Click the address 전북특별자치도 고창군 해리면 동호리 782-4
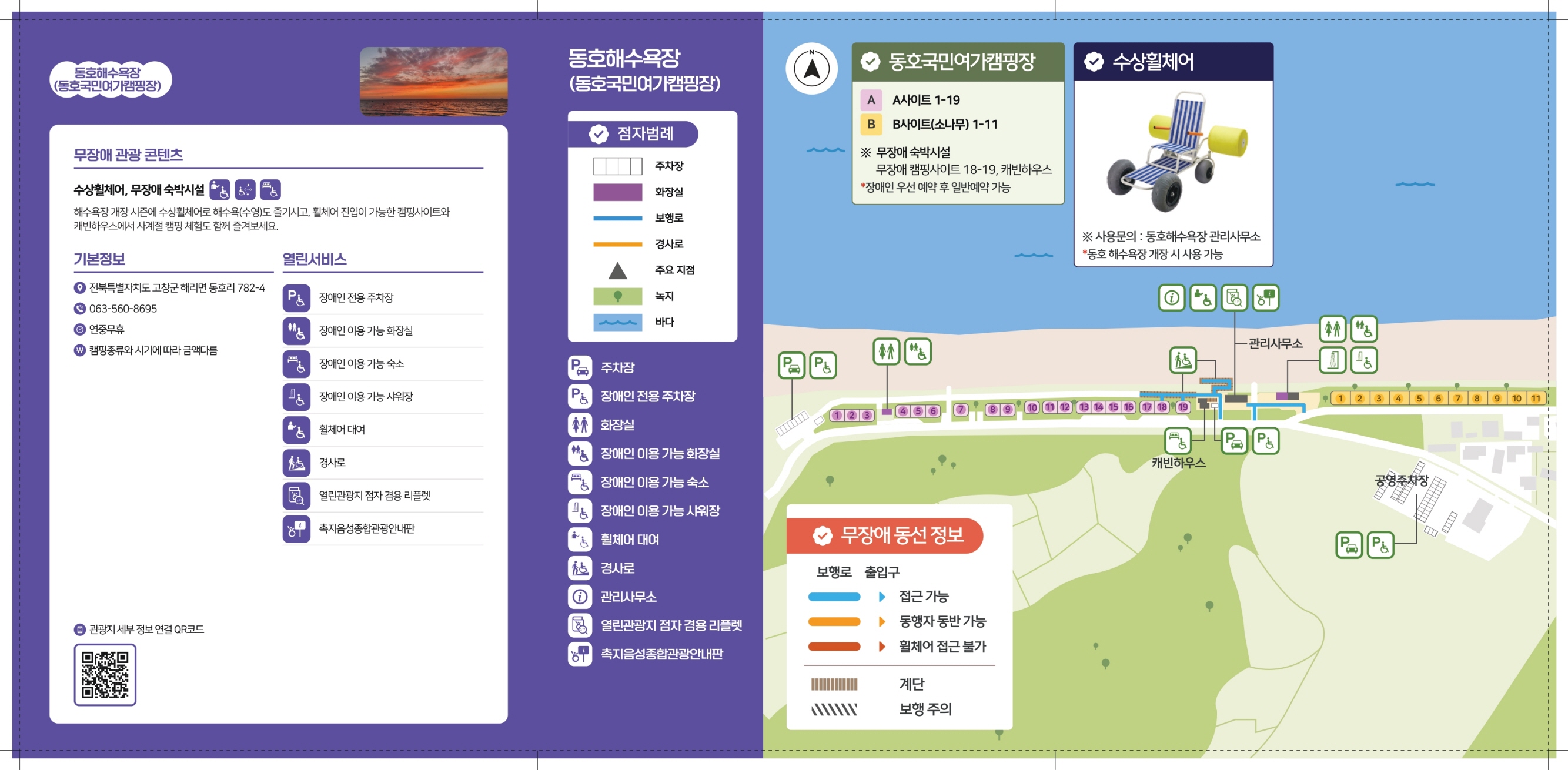Image resolution: width=1568 pixels, height=770 pixels. pos(177,288)
